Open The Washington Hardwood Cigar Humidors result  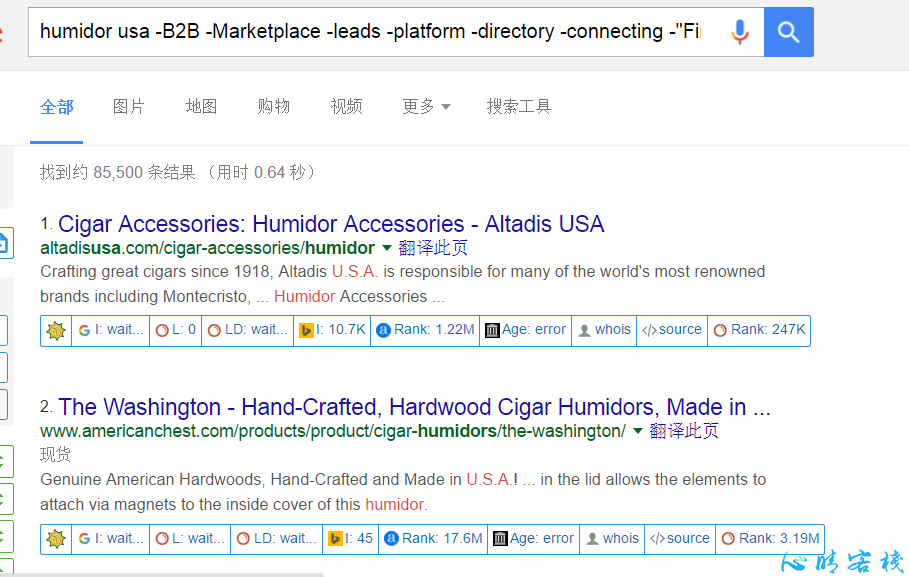coord(414,407)
